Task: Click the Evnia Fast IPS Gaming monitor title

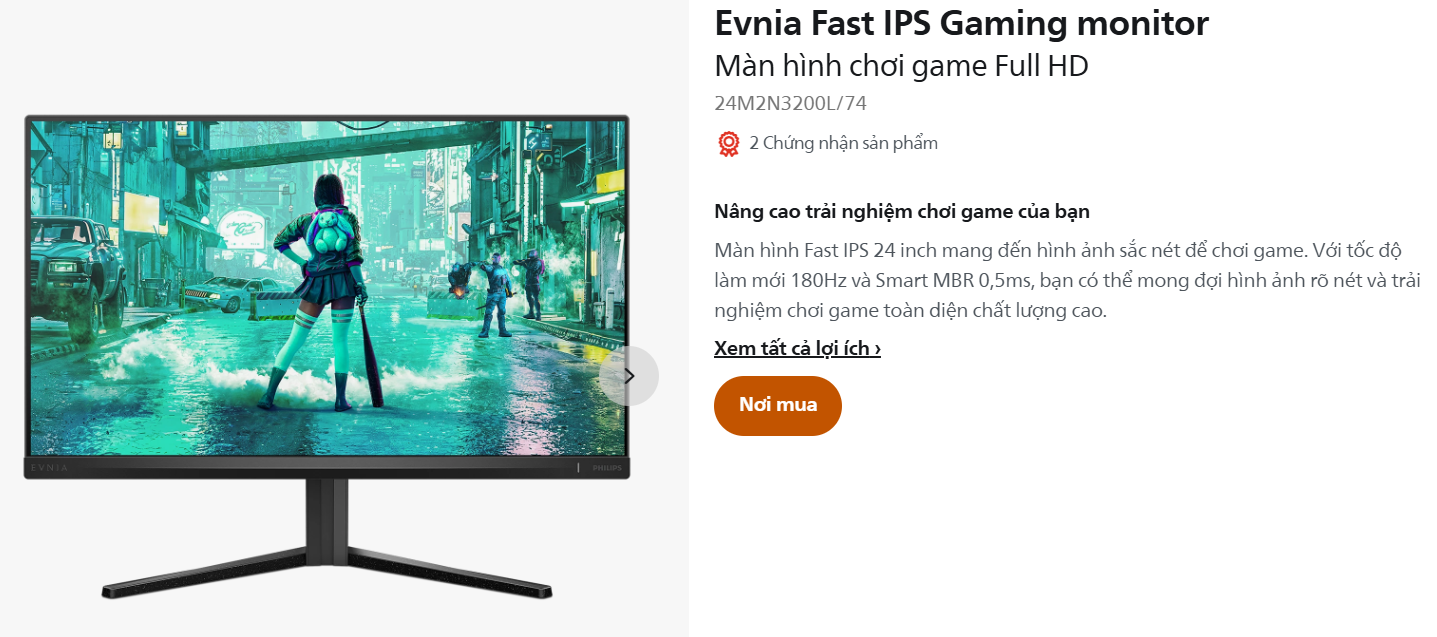Action: [x=962, y=24]
